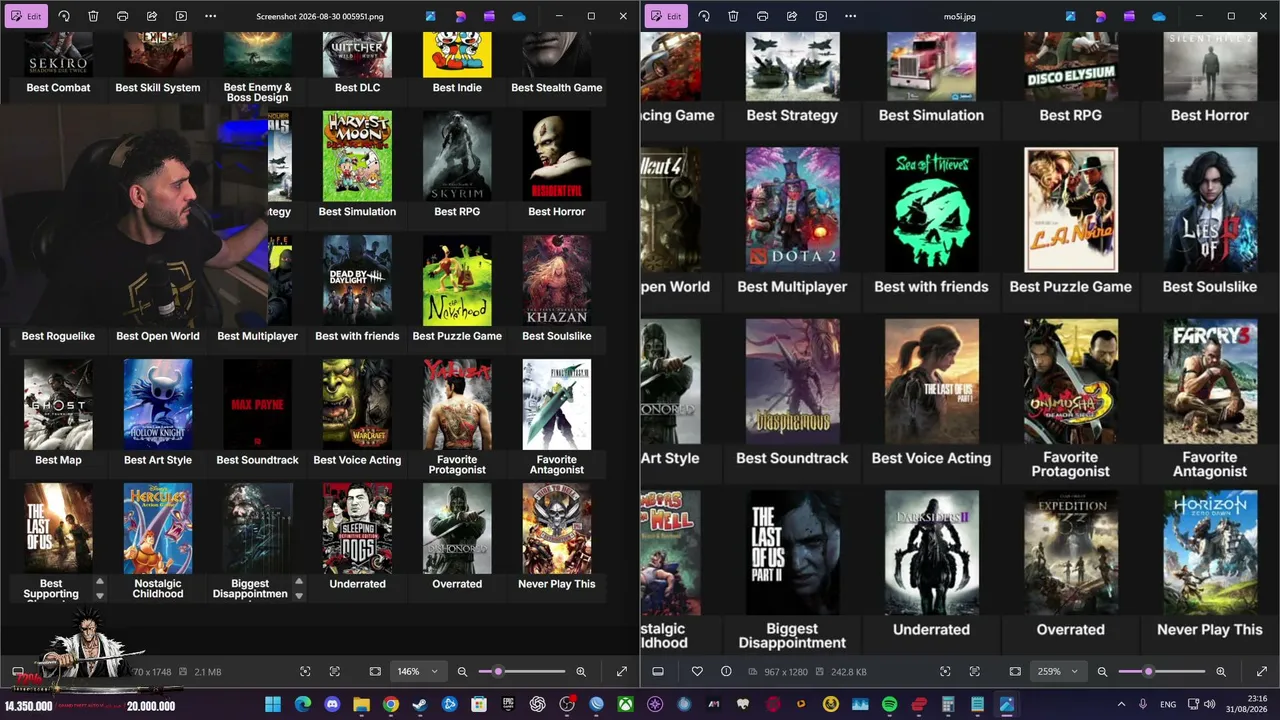Expand the hidden system tray icons
Screen dimensions: 1280x720
pyautogui.click(x=1121, y=705)
